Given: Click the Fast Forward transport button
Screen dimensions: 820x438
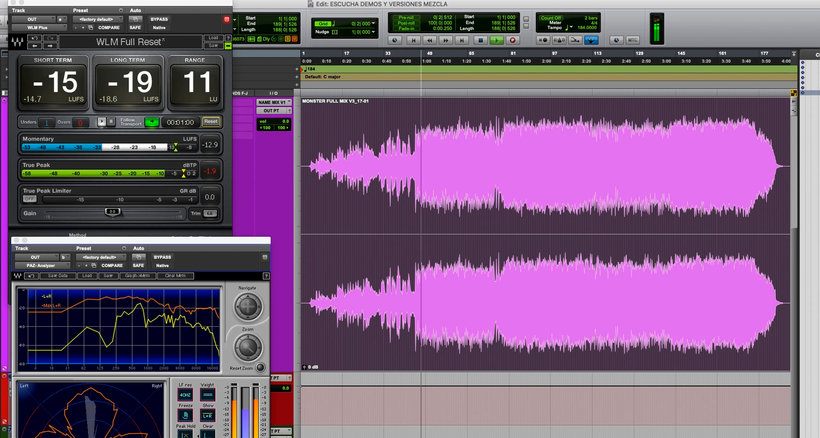Looking at the screenshot, I should [446, 40].
